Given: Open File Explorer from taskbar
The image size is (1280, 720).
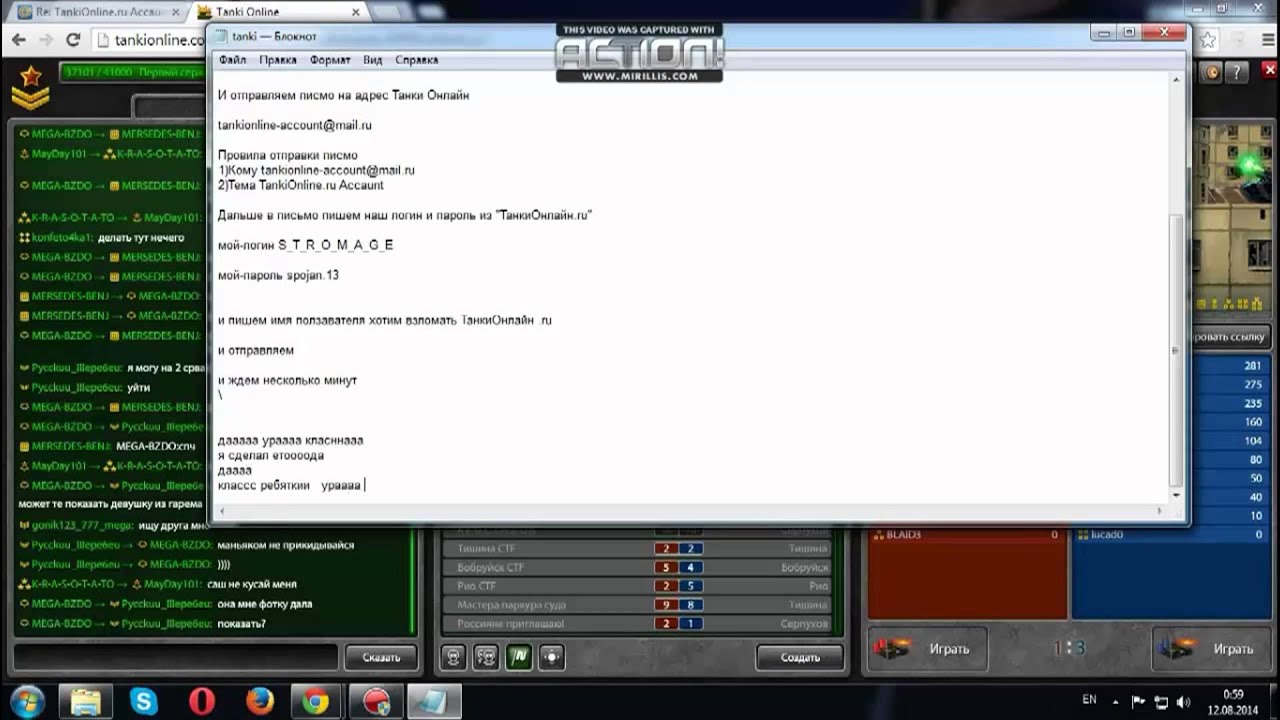Looking at the screenshot, I should point(86,701).
